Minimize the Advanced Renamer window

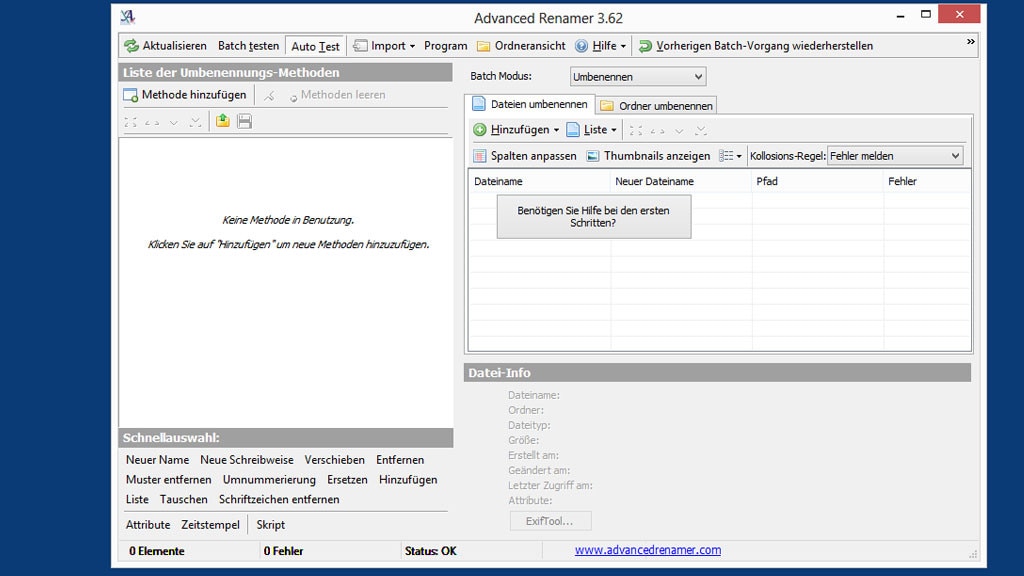[x=901, y=14]
